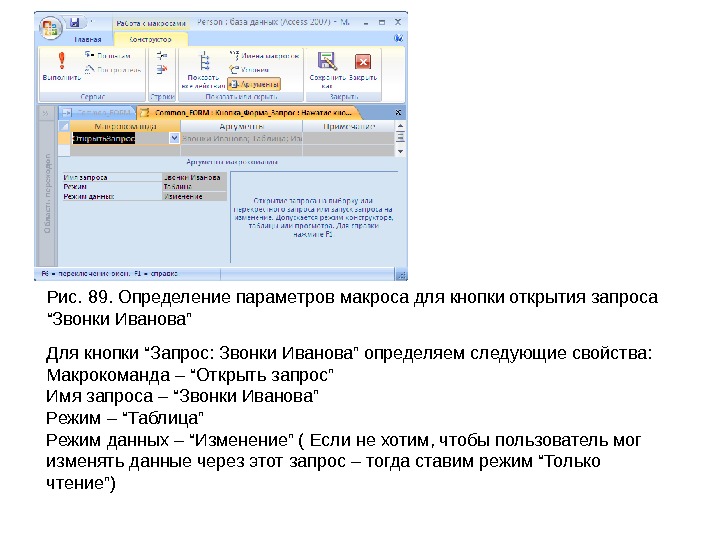Switch to the Главная ribbon tab
This screenshot has width=720, height=540.
pyautogui.click(x=88, y=39)
